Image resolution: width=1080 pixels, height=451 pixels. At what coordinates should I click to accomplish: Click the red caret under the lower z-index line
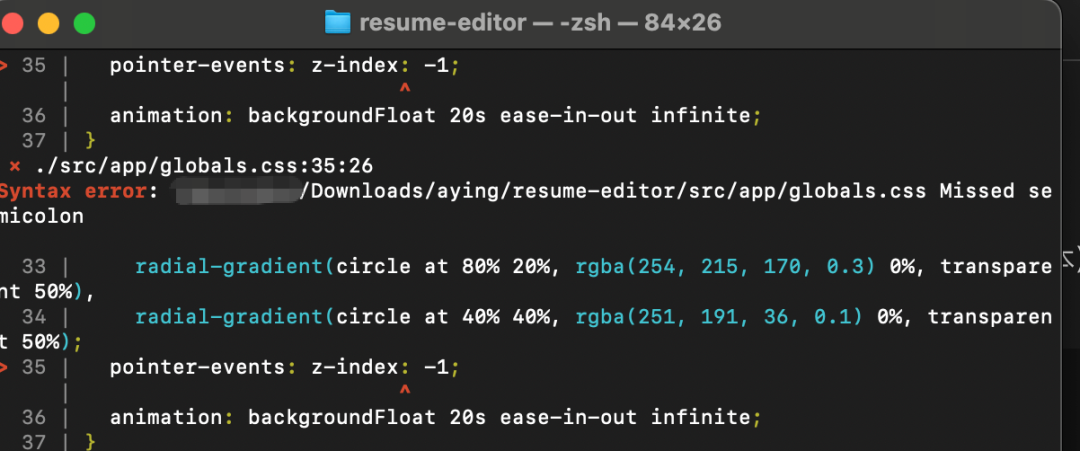click(404, 391)
